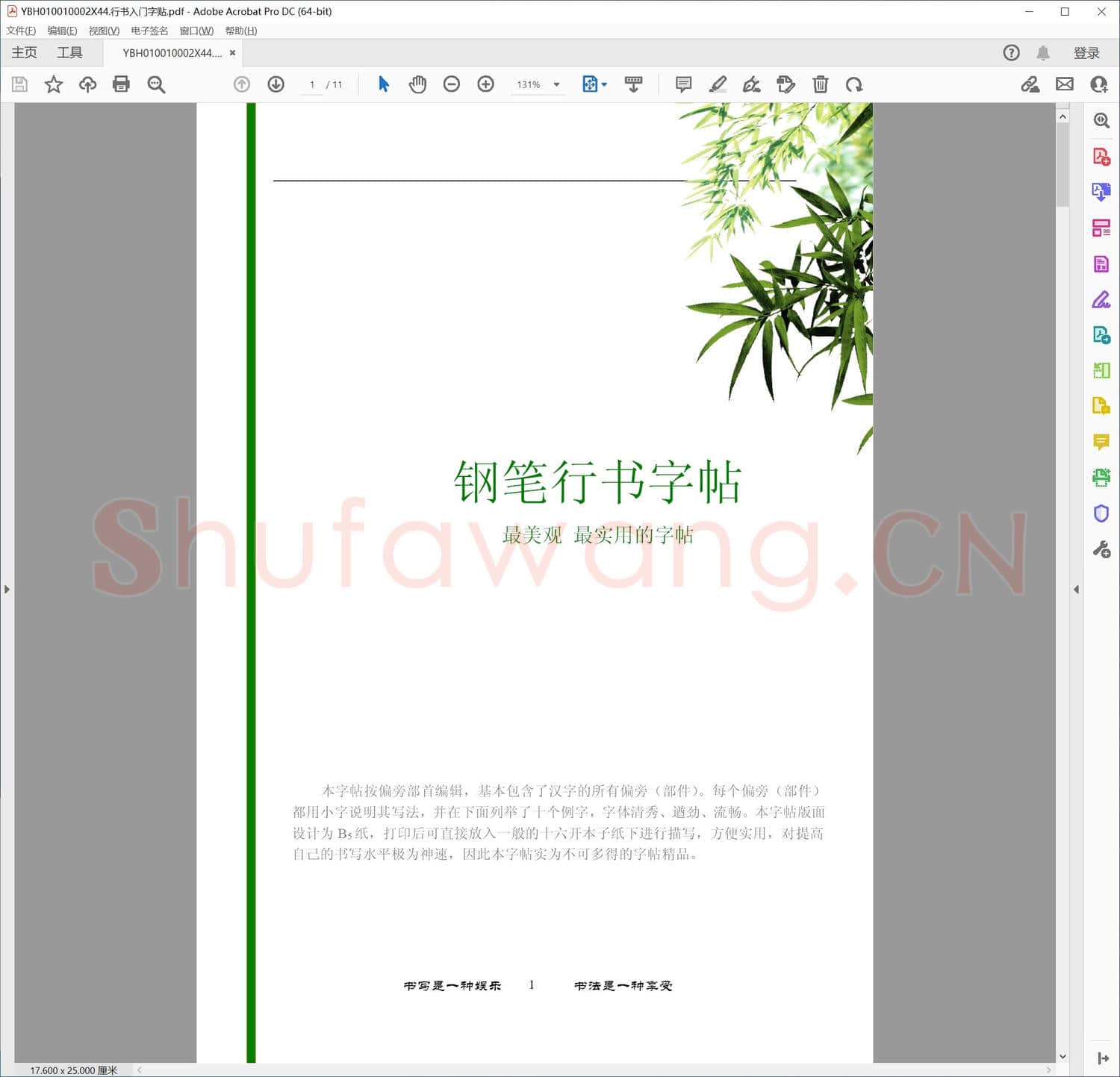The width and height of the screenshot is (1120, 1077).
Task: Go to next page with the down arrow
Action: pyautogui.click(x=276, y=84)
